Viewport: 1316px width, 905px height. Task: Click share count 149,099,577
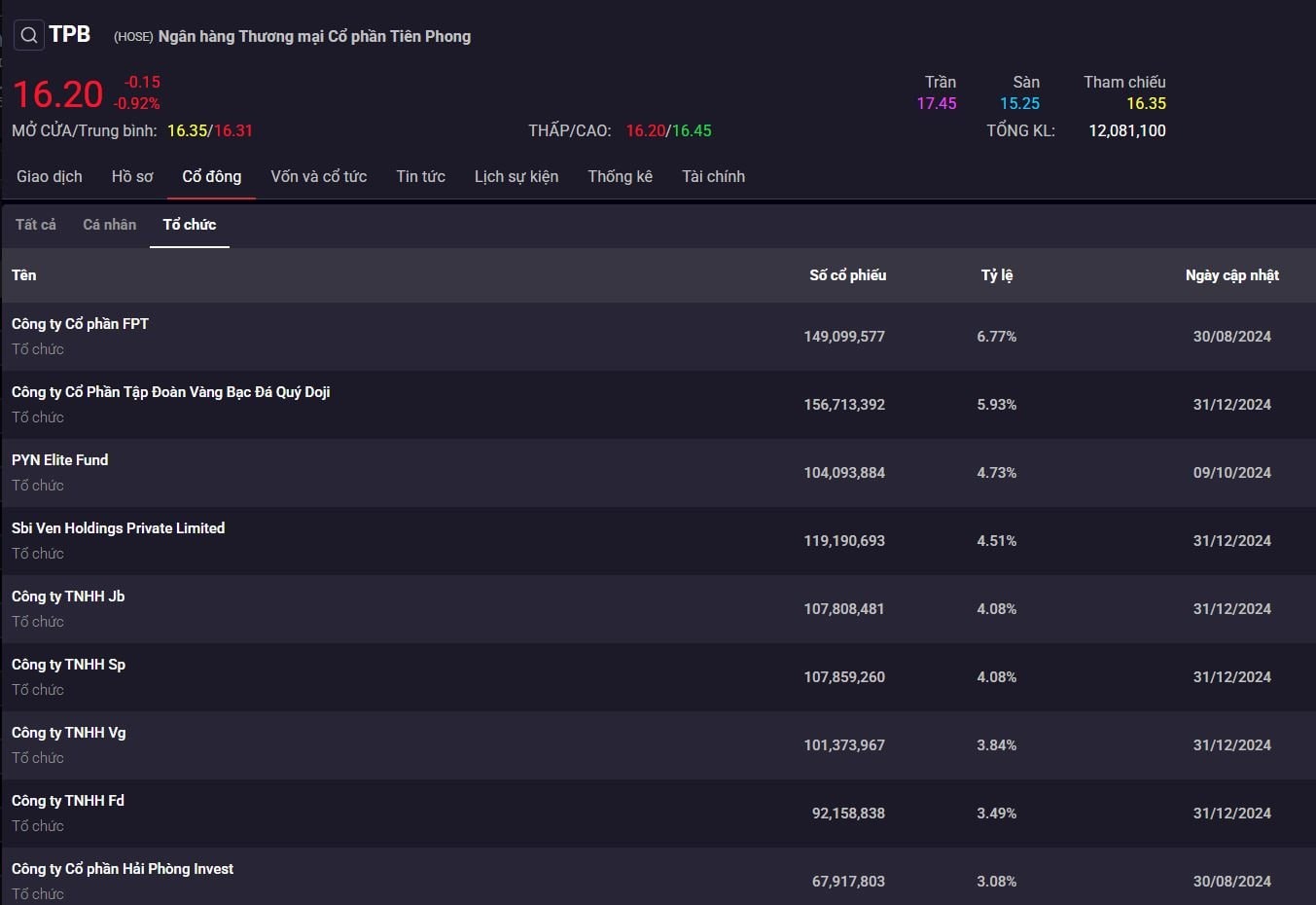[x=844, y=337]
